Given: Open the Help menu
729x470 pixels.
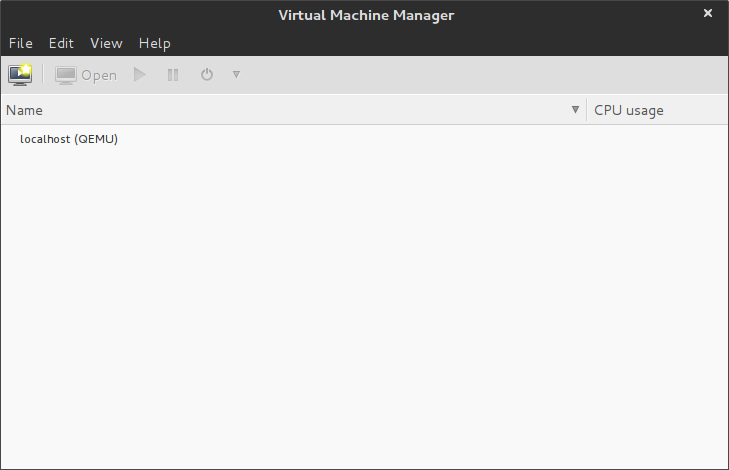Looking at the screenshot, I should tap(154, 43).
